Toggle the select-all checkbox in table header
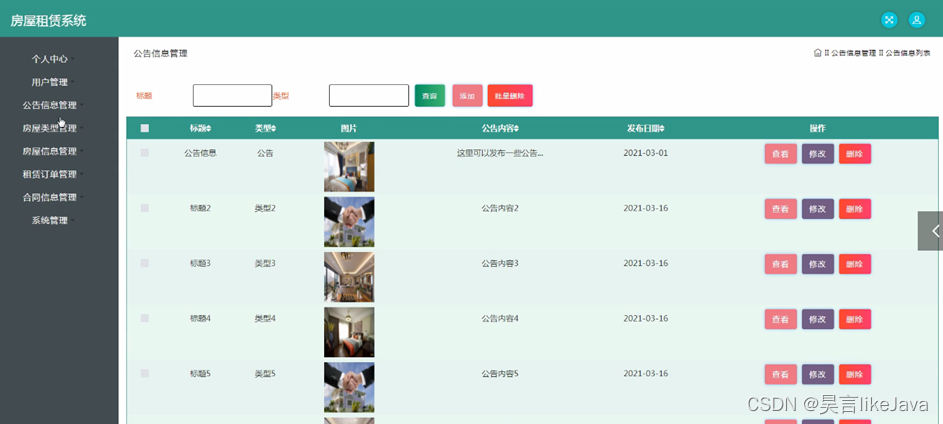The width and height of the screenshot is (943, 424). tap(145, 128)
